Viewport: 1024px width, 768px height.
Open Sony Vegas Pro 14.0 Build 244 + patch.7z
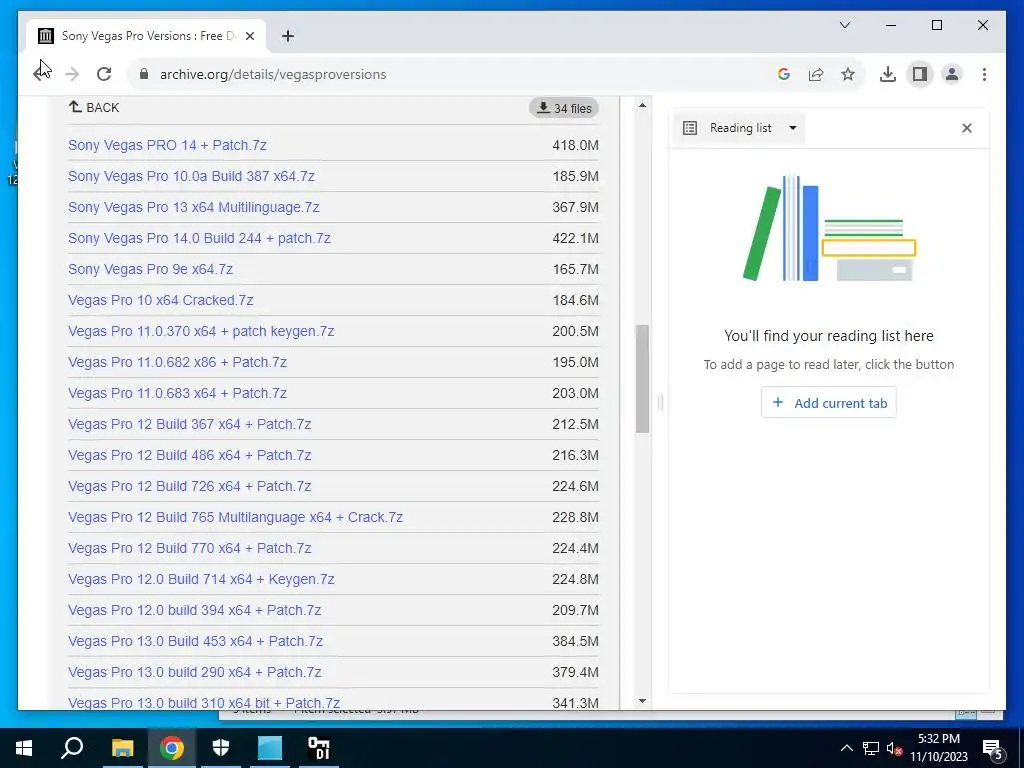click(x=199, y=238)
